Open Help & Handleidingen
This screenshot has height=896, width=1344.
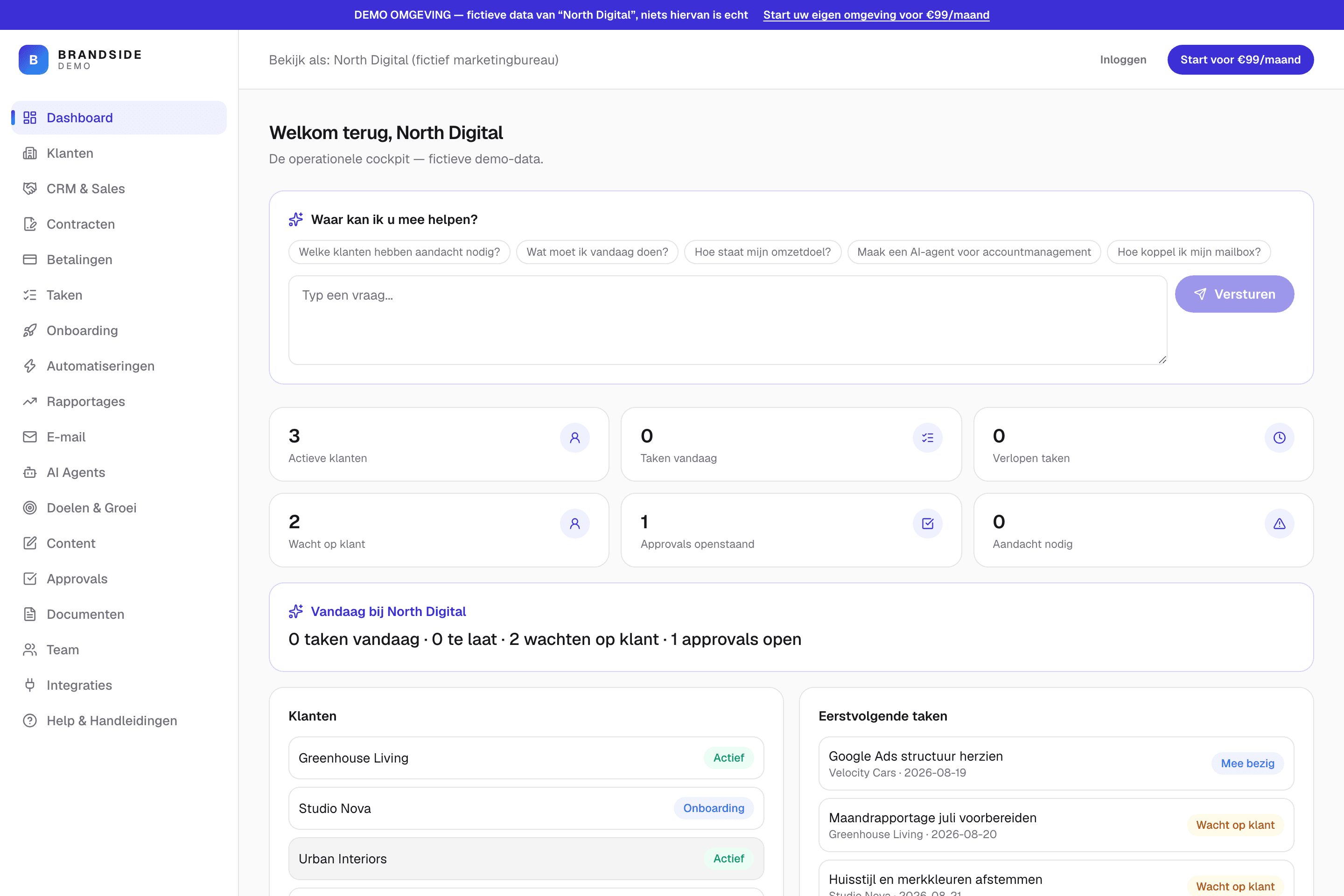tap(119, 720)
